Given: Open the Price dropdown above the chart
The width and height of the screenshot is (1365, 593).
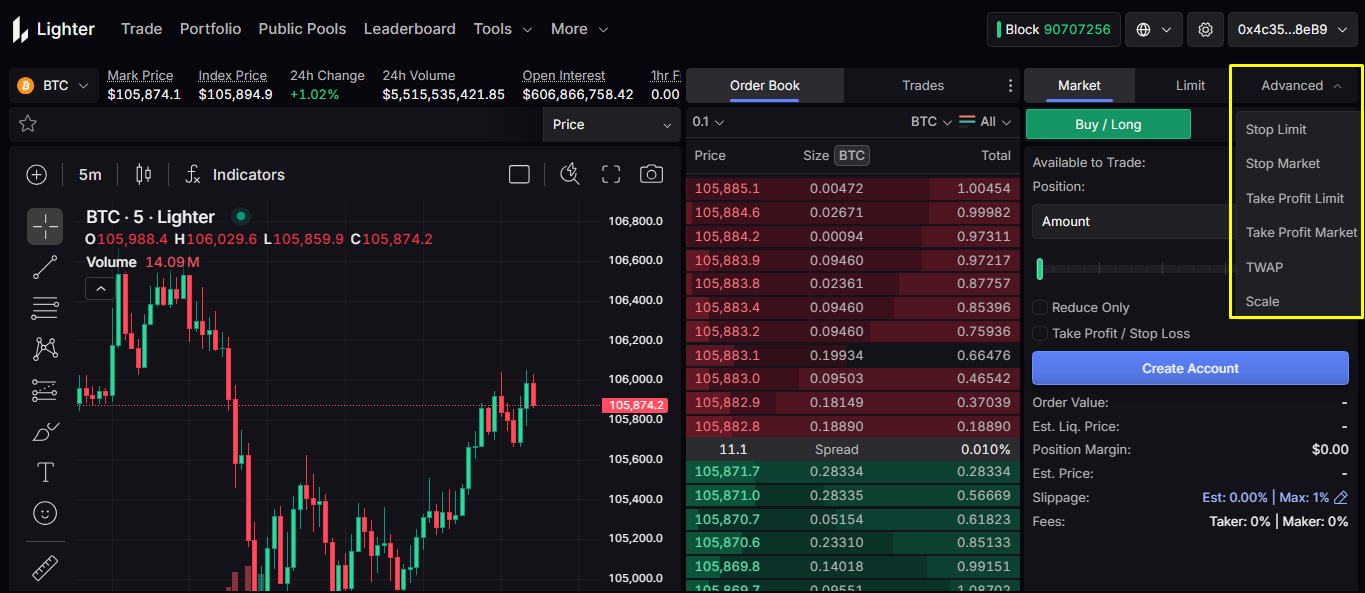Looking at the screenshot, I should [x=611, y=125].
